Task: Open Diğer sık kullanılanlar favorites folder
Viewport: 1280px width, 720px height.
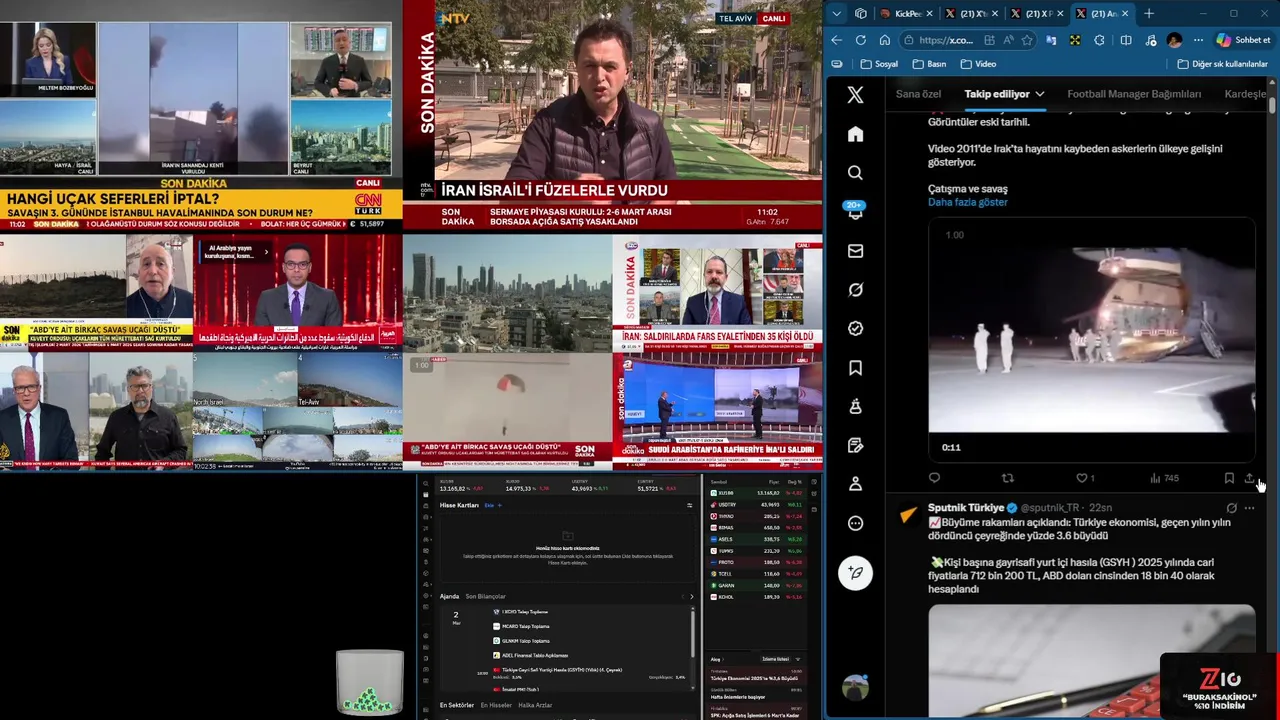Action: [1222, 64]
